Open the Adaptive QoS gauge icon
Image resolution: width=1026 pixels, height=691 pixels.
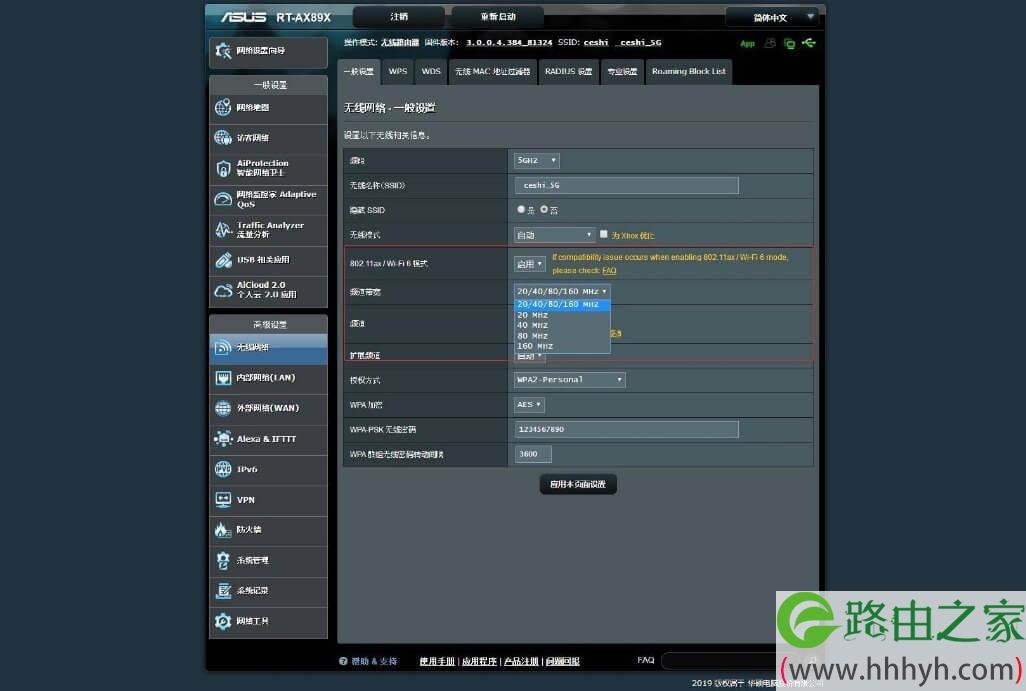pos(223,199)
